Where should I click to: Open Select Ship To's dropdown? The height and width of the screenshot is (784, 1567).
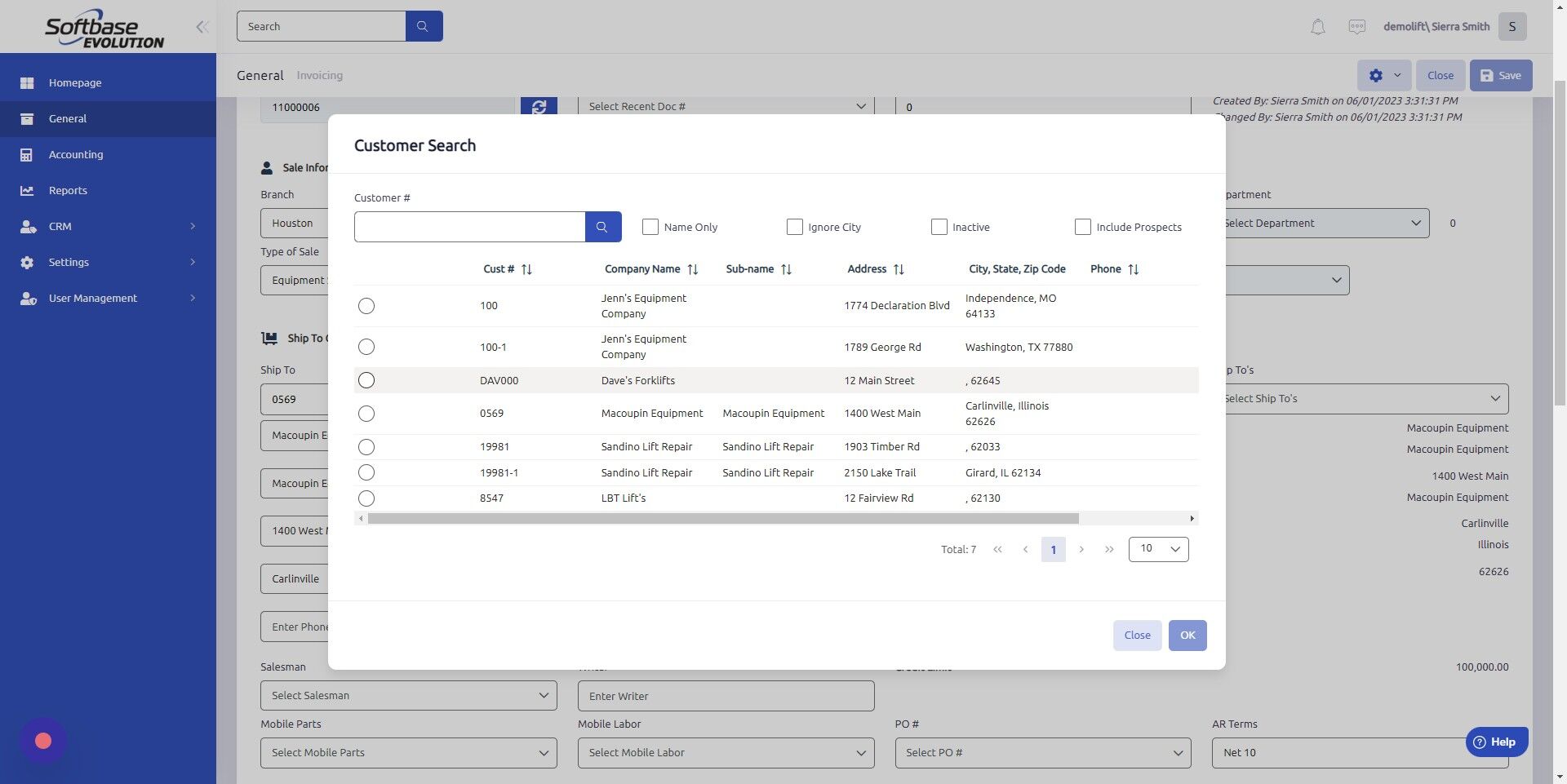(1365, 398)
